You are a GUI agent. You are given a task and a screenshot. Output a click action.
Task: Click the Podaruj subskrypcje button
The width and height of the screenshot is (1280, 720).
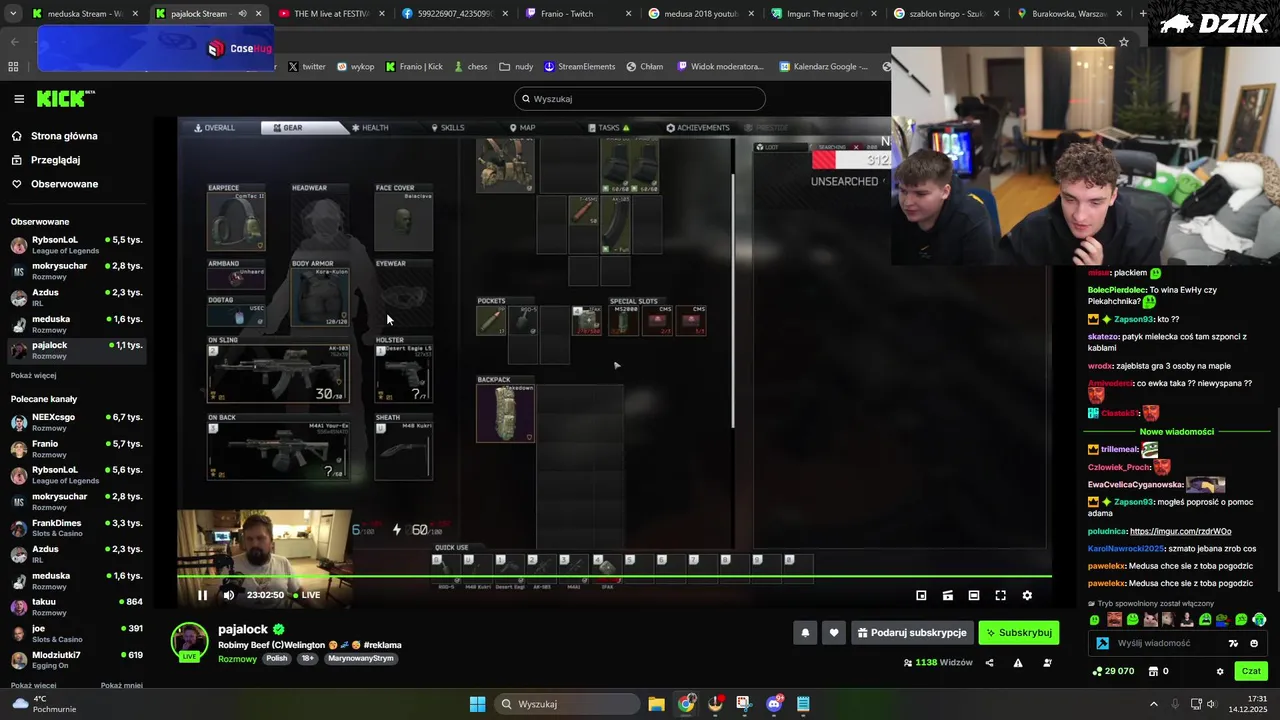(x=912, y=632)
